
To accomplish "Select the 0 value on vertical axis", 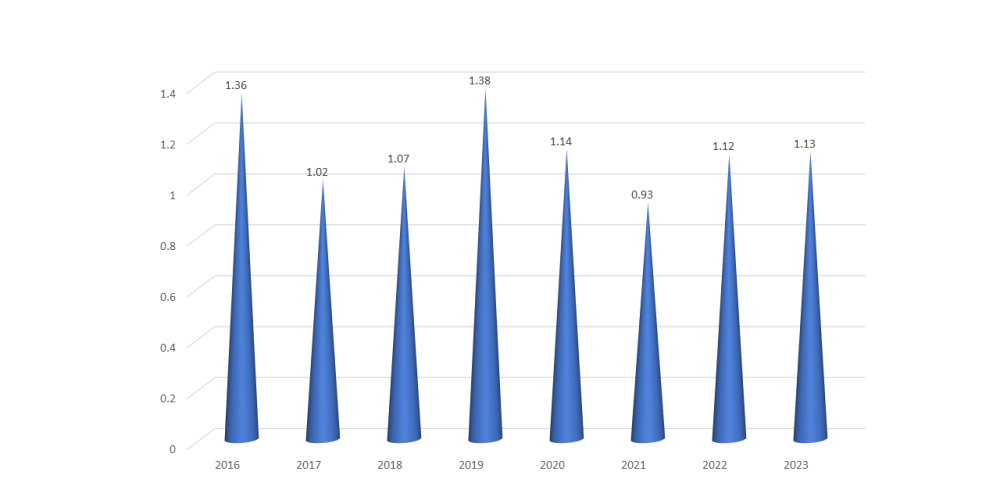I will (172, 448).
